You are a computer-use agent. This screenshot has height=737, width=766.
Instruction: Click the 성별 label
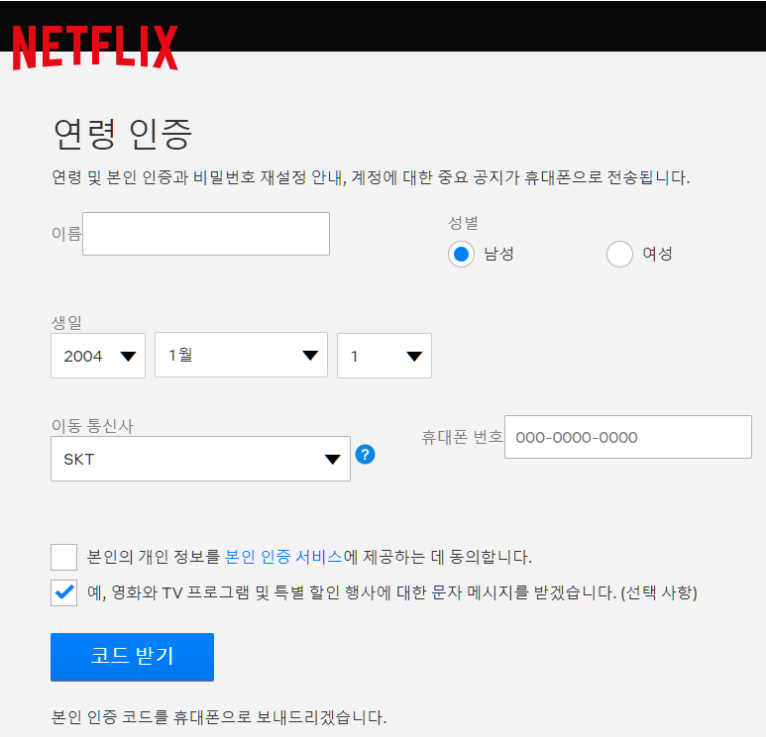(x=463, y=223)
